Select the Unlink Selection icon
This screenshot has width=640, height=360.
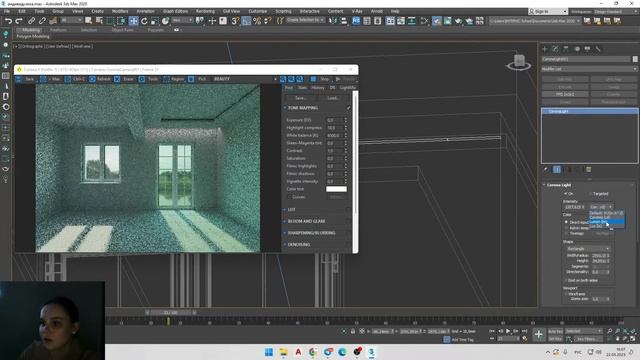click(42, 20)
